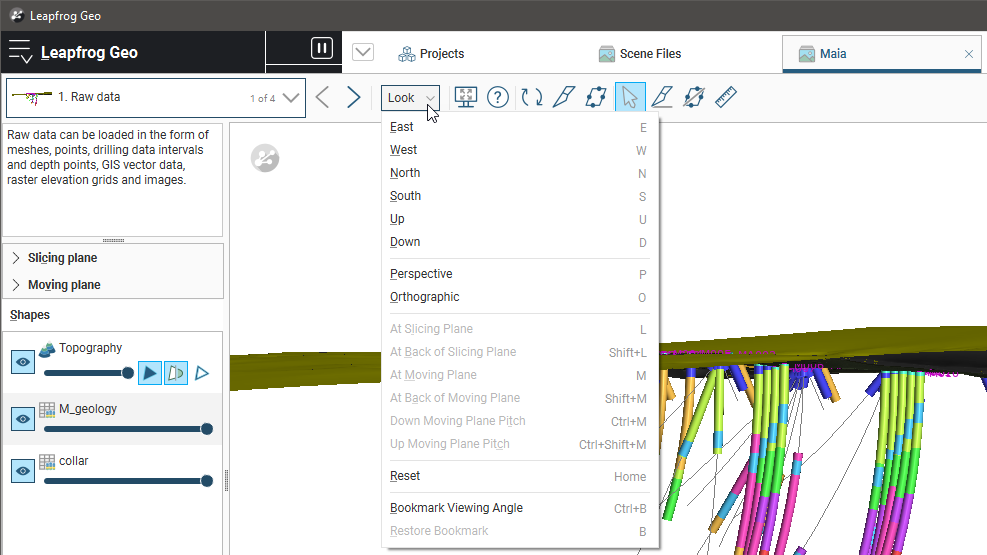Image resolution: width=987 pixels, height=555 pixels.
Task: Toggle Topography back face display
Action: pos(176,373)
